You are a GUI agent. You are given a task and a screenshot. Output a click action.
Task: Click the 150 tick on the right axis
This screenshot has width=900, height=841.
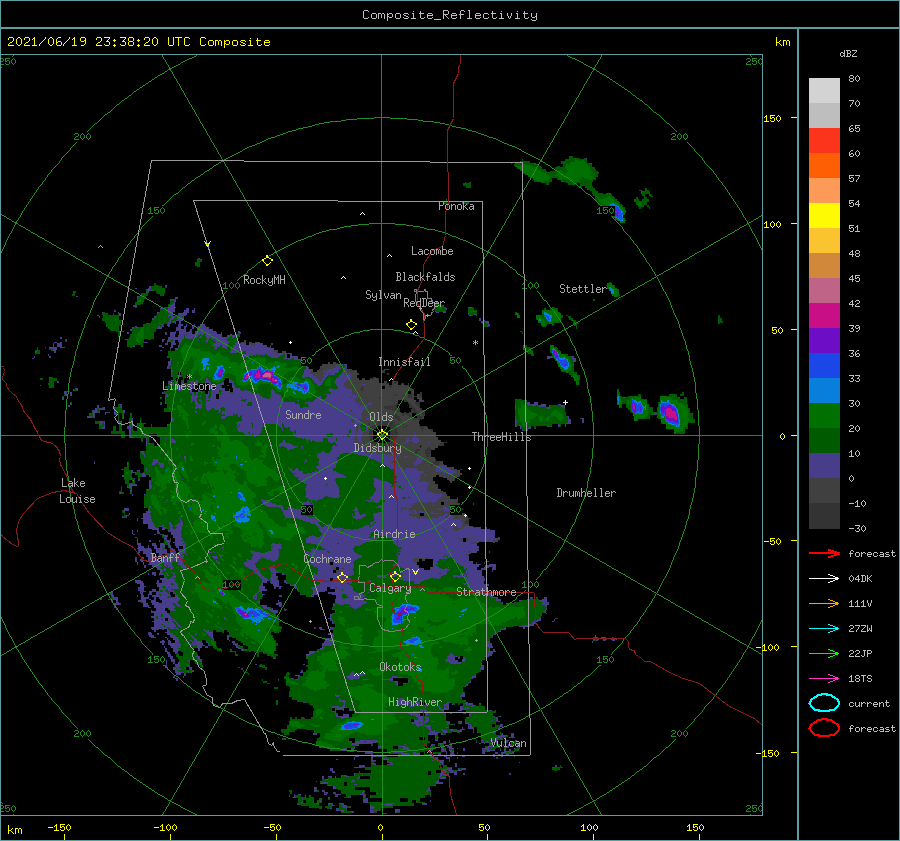click(772, 118)
